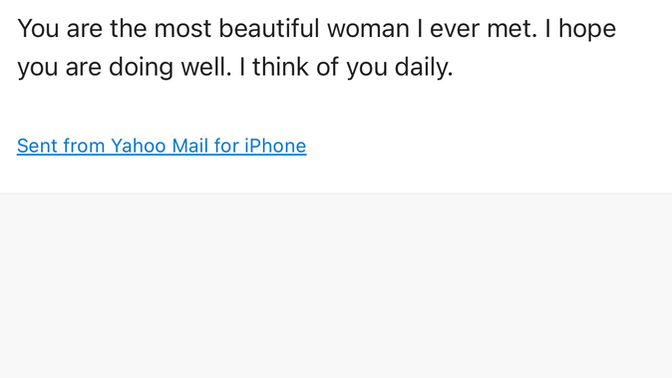Click the word "doing" in the message body
672x378 pixels.
pyautogui.click(x=141, y=68)
